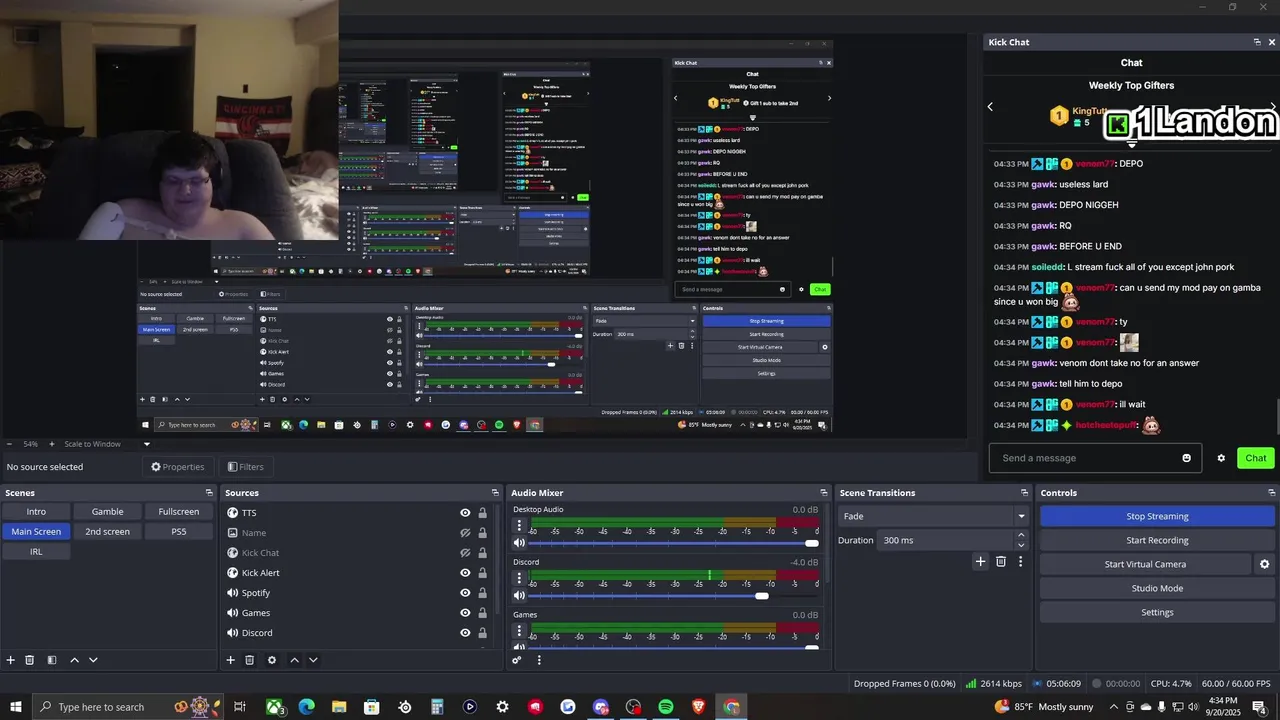Image resolution: width=1280 pixels, height=720 pixels.
Task: Open emoji picker in Kick chat box
Action: pos(1187,458)
